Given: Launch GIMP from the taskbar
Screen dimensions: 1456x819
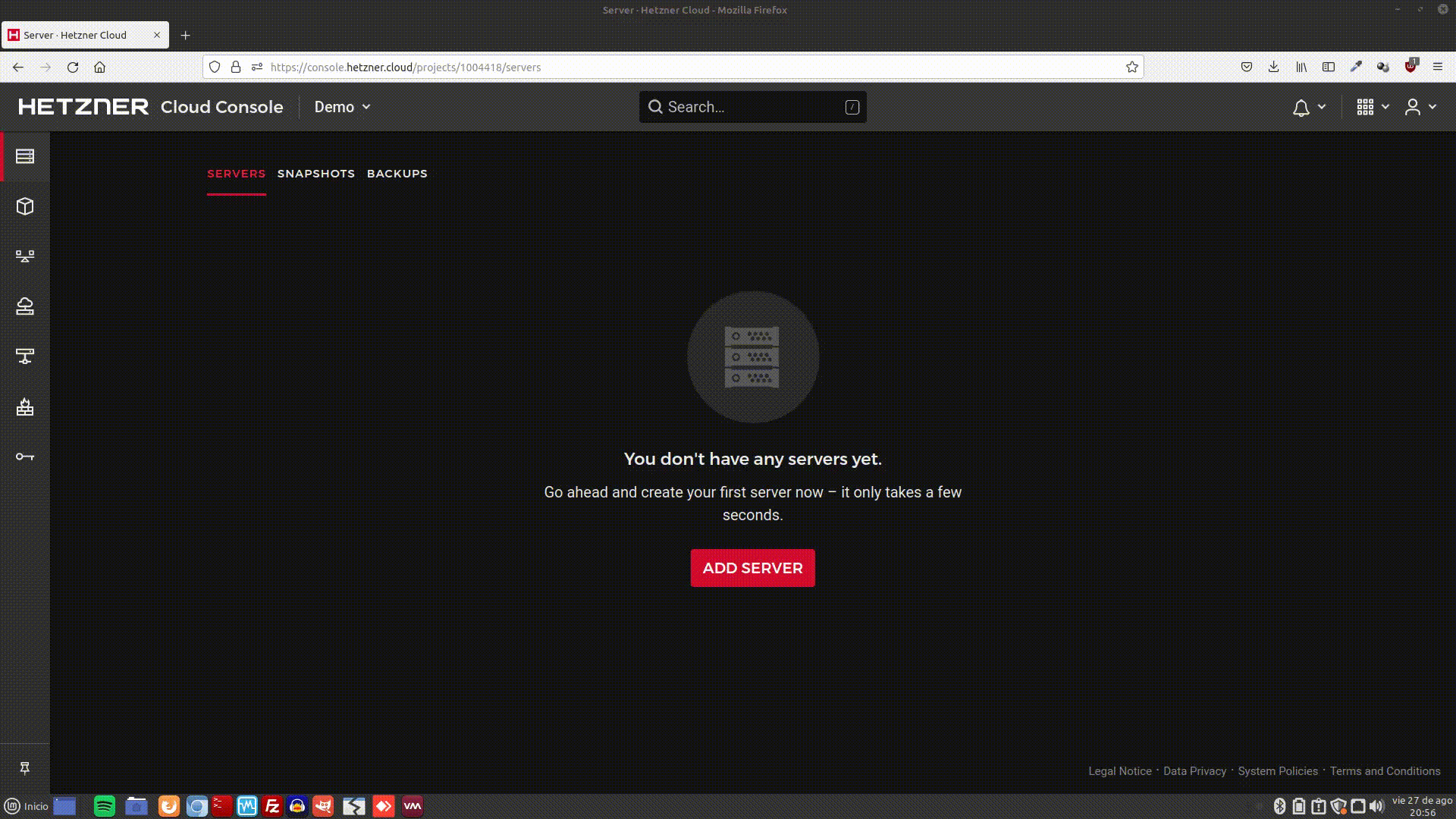Looking at the screenshot, I should click(x=323, y=806).
